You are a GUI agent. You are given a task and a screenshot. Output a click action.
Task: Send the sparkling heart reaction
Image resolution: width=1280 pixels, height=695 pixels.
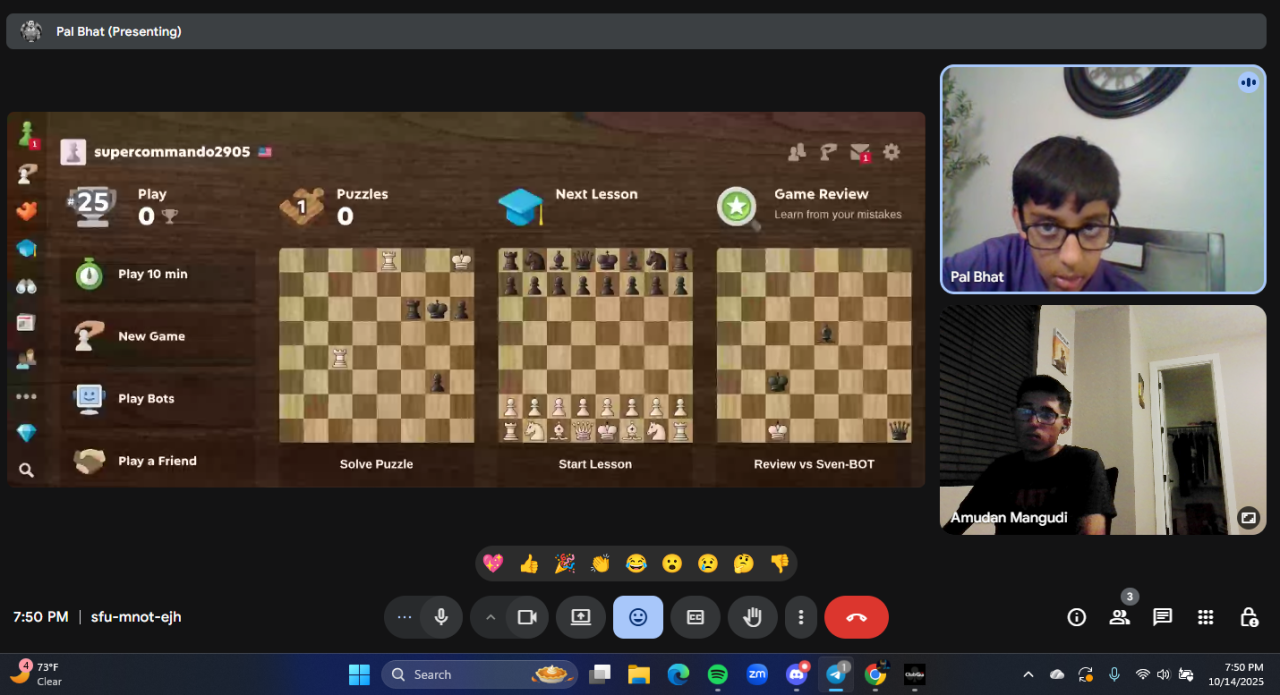[x=493, y=563]
